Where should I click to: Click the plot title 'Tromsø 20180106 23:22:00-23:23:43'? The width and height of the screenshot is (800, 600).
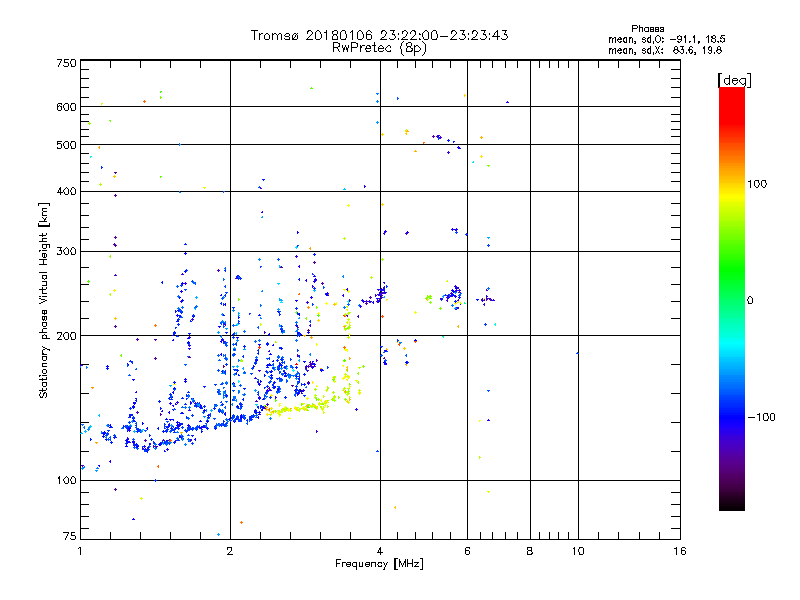379,35
